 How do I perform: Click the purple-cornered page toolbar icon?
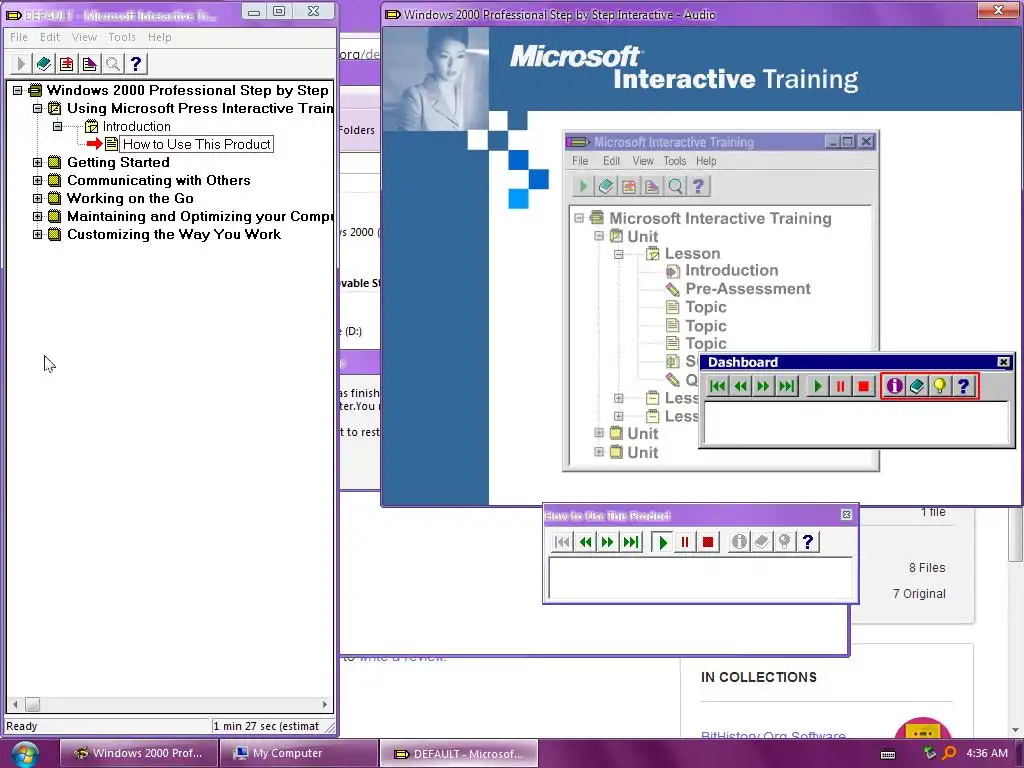[89, 64]
